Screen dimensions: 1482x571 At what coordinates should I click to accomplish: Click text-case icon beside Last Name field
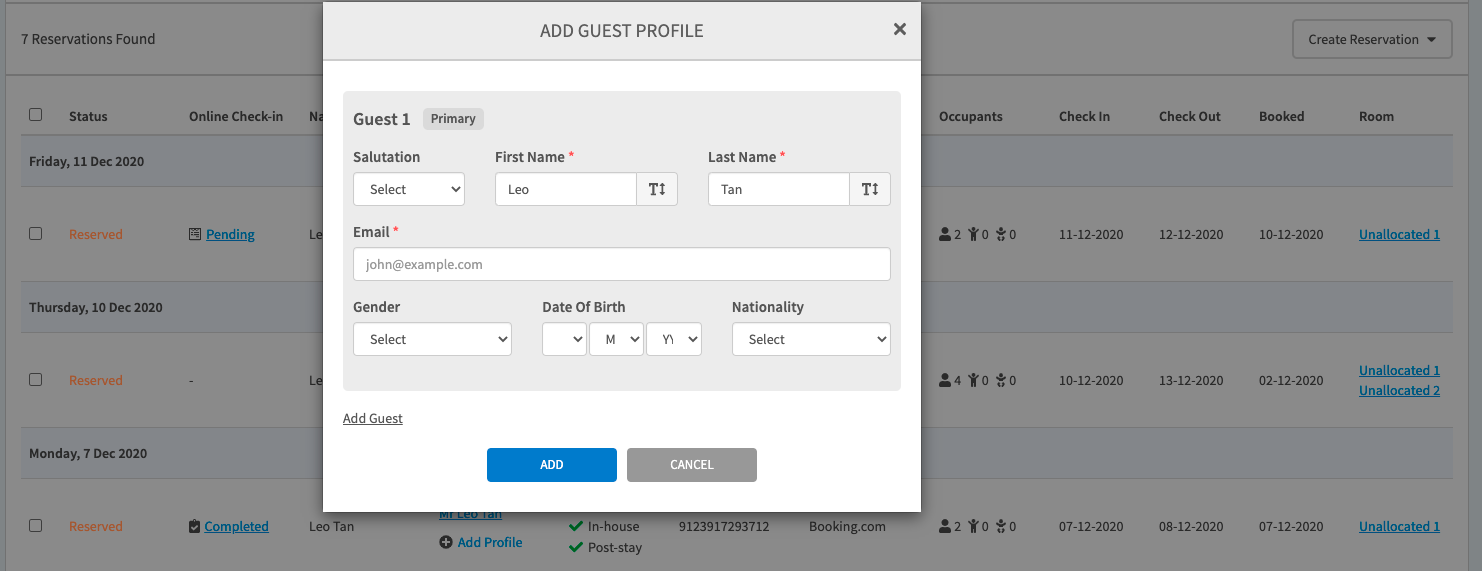[x=870, y=189]
